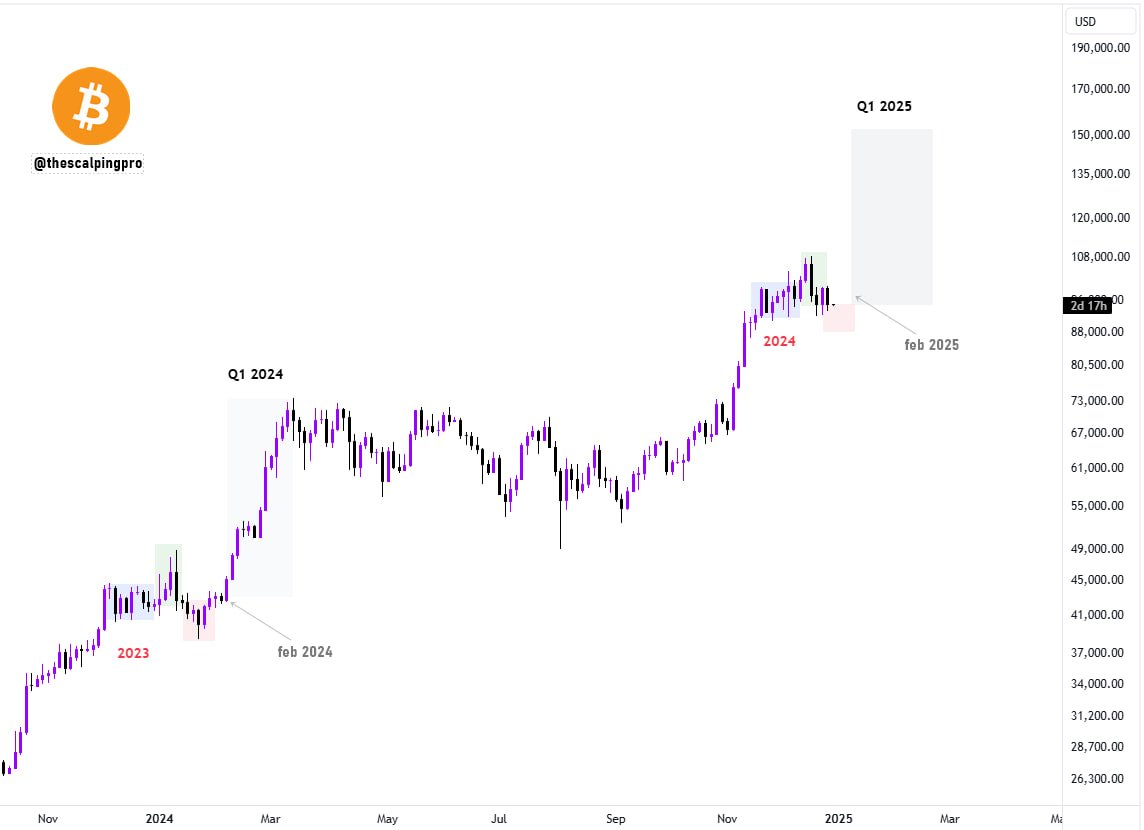Click the feb 2025 label
The width and height of the screenshot is (1144, 830).
pyautogui.click(x=931, y=345)
